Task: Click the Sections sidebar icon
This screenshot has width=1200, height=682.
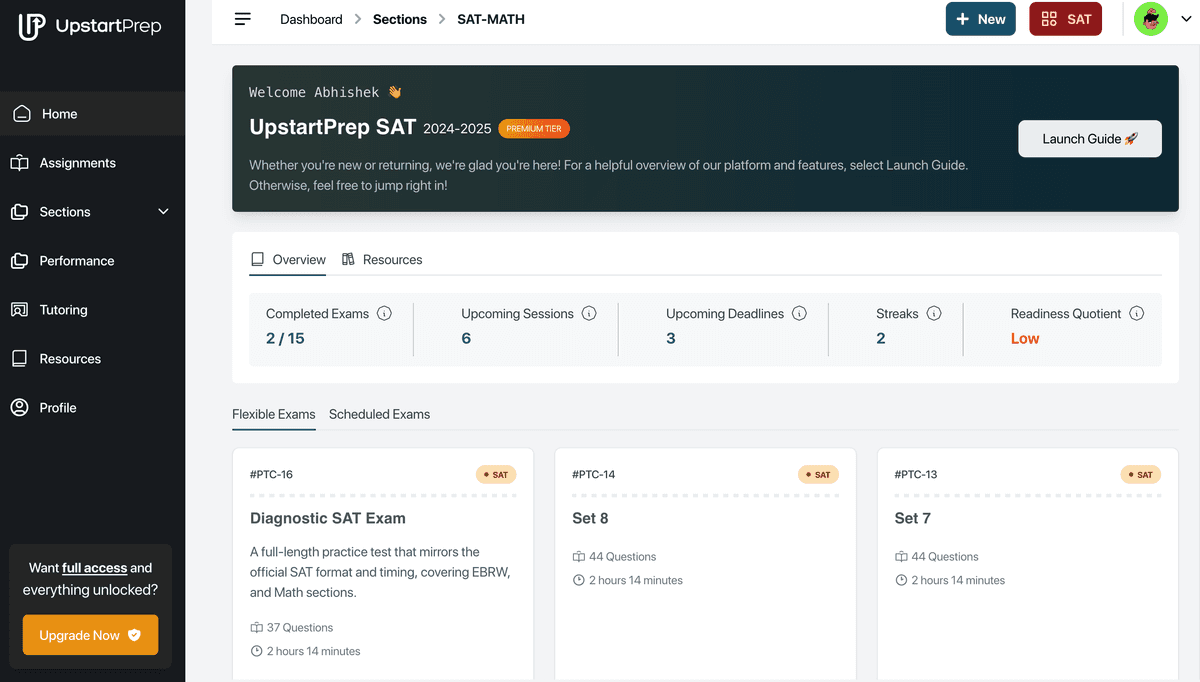Action: coord(20,212)
